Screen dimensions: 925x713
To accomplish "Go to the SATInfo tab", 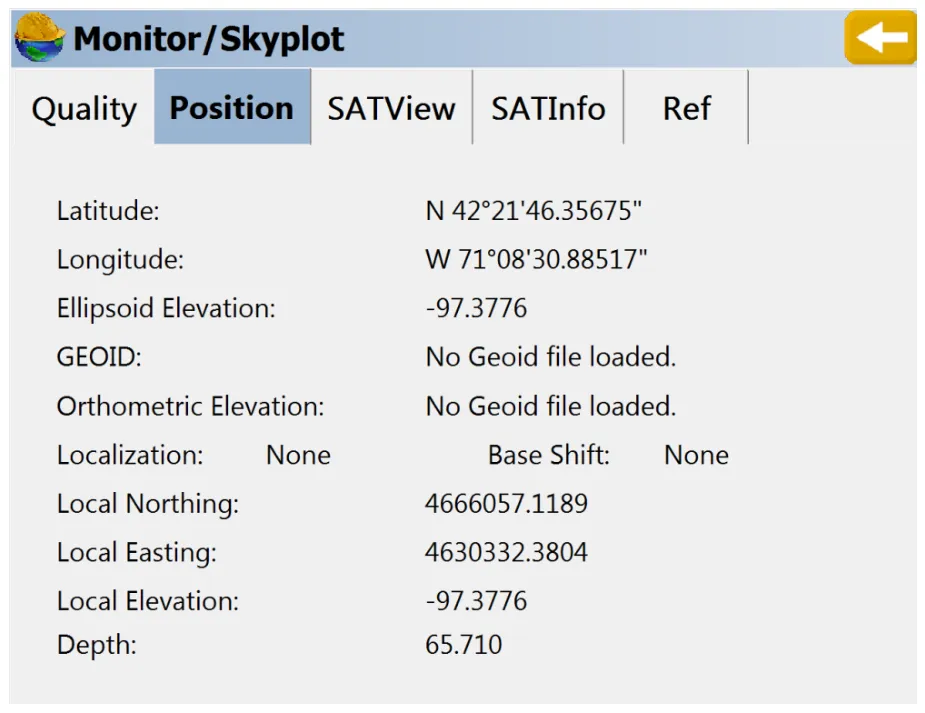I will click(x=548, y=109).
